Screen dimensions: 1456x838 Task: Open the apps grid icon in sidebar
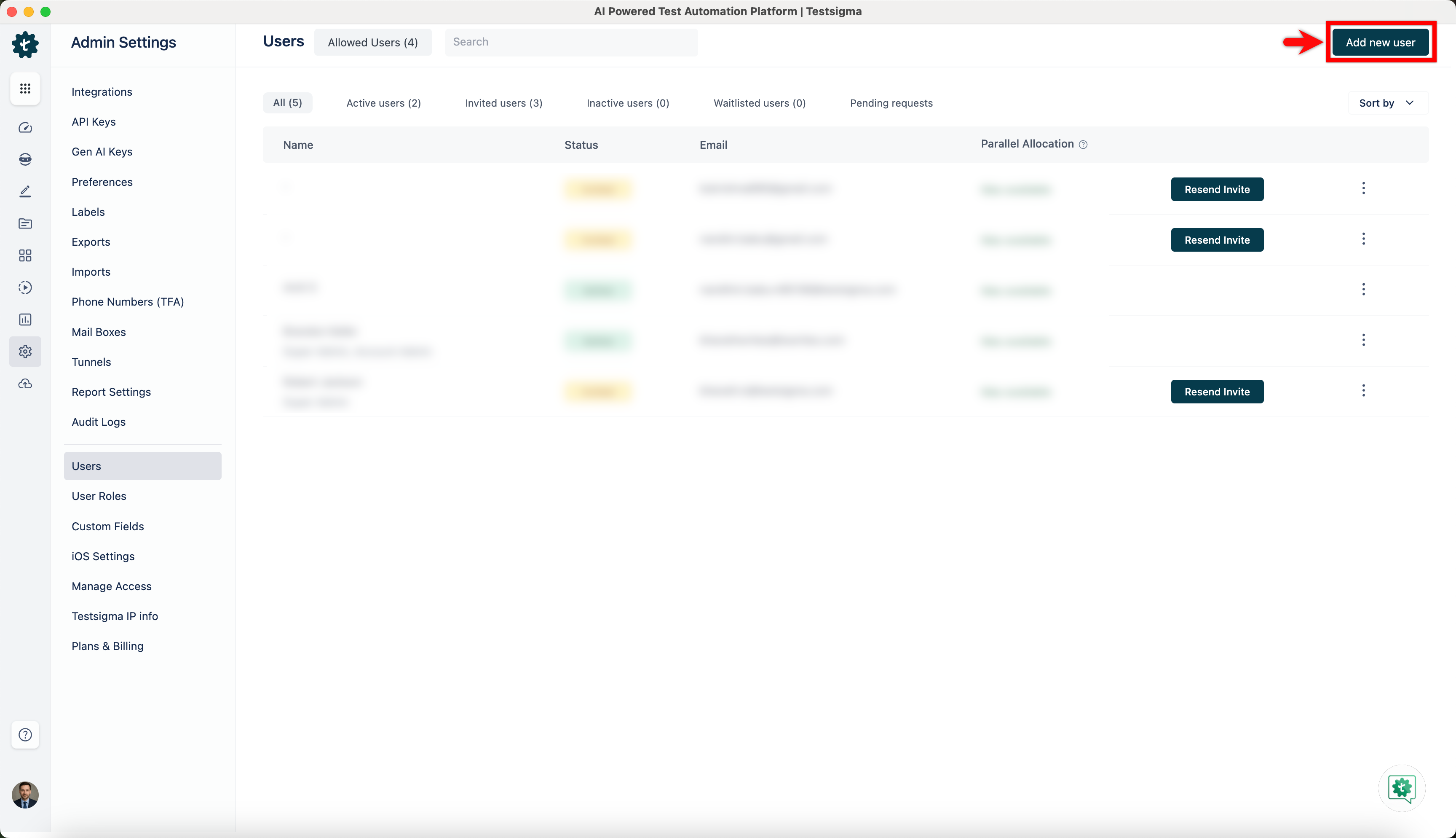coord(25,89)
